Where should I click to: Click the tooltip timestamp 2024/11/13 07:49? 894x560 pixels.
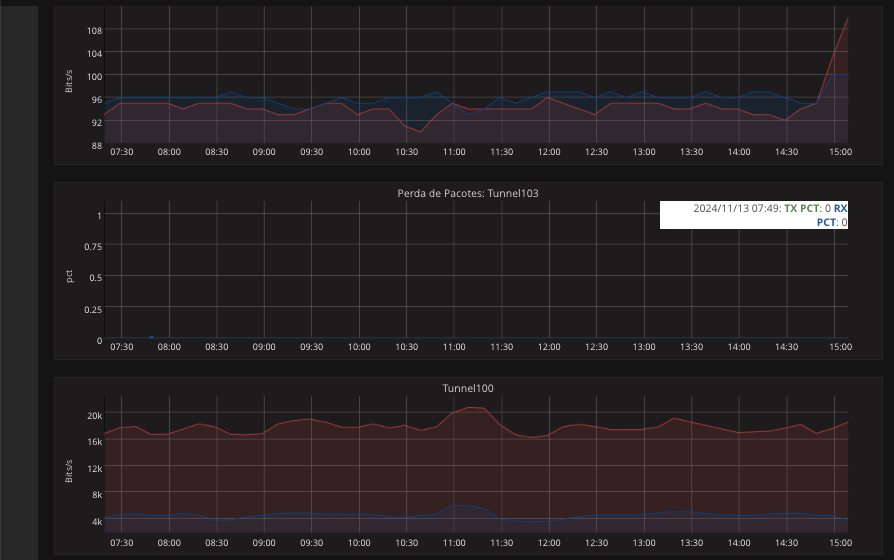737,208
